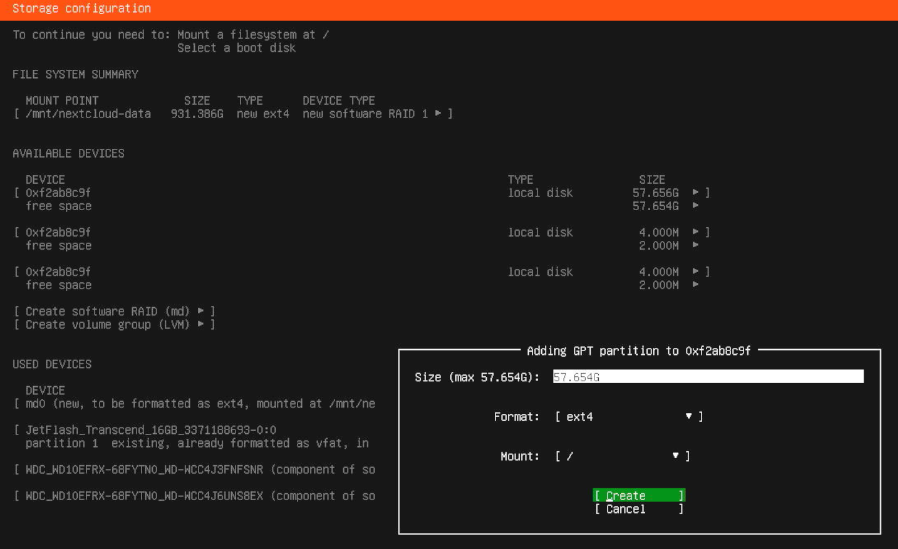Click the arrow beside Create software RAID (md)
Viewport: 898px width, 549px height.
point(201,311)
